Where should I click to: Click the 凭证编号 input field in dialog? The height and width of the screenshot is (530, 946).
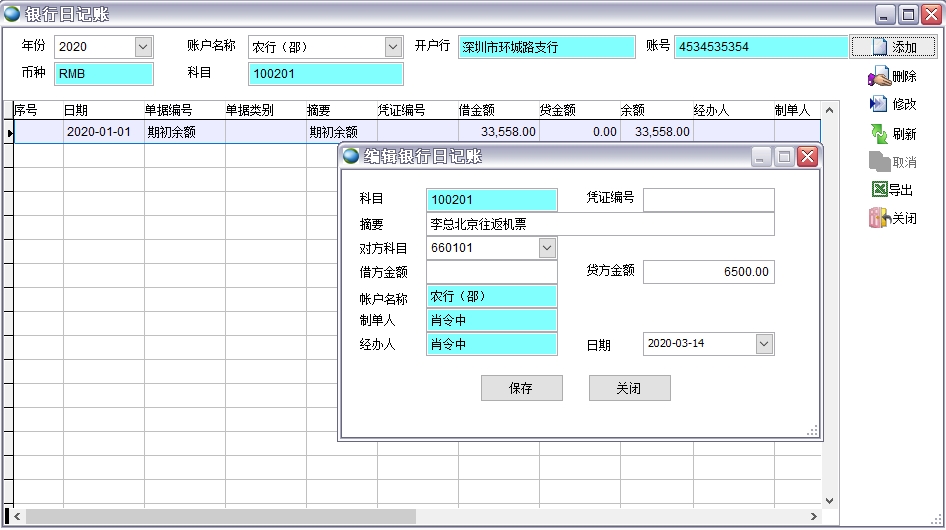(708, 200)
